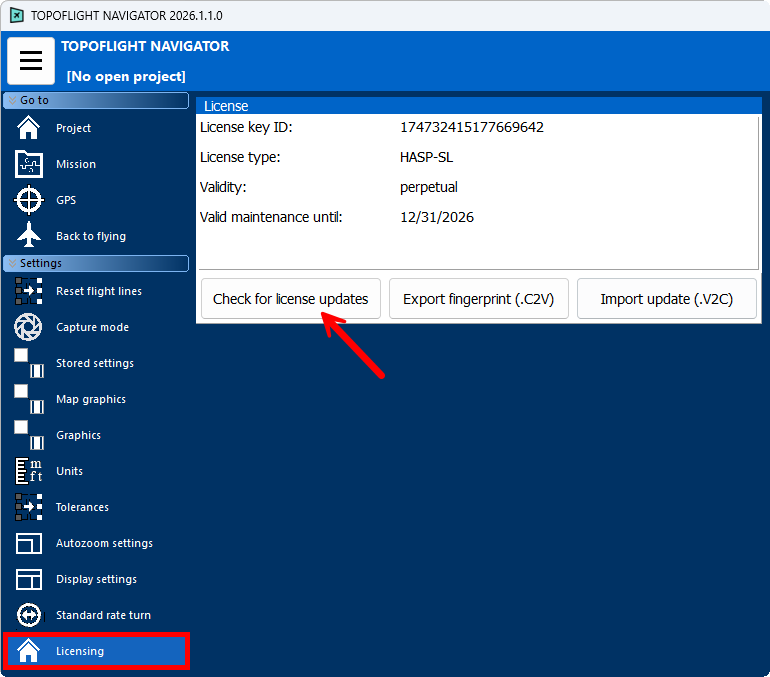This screenshot has width=770, height=677.
Task: Select the GPS crosshair icon
Action: [29, 200]
